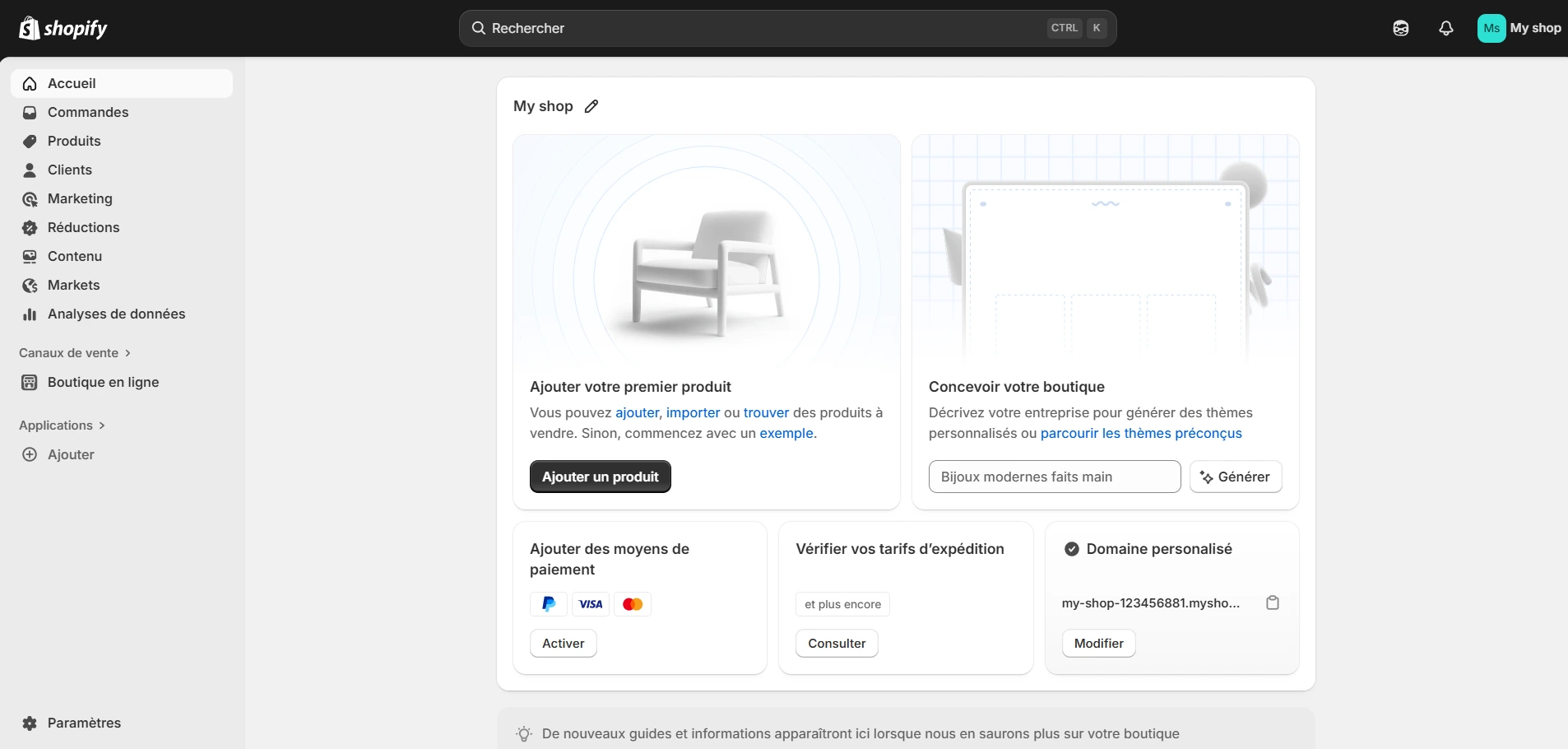This screenshot has width=1568, height=749.
Task: Click the Shopify logo
Action: pyautogui.click(x=63, y=27)
